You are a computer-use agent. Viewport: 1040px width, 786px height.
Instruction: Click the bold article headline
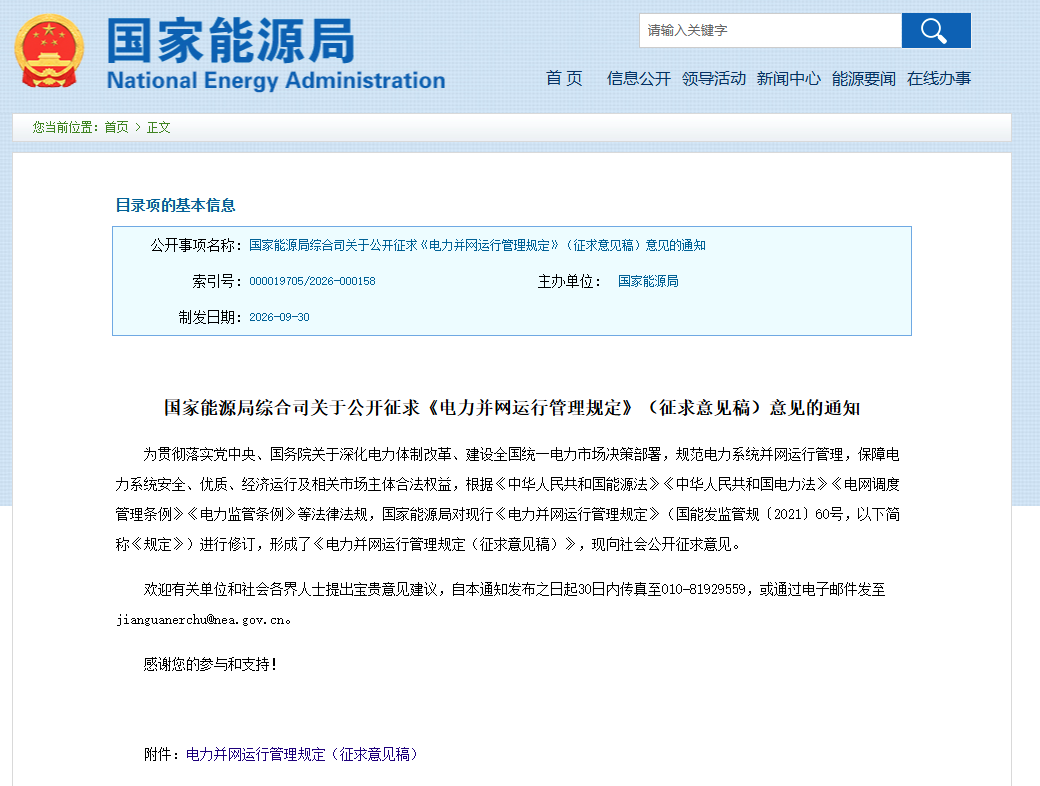tap(511, 407)
